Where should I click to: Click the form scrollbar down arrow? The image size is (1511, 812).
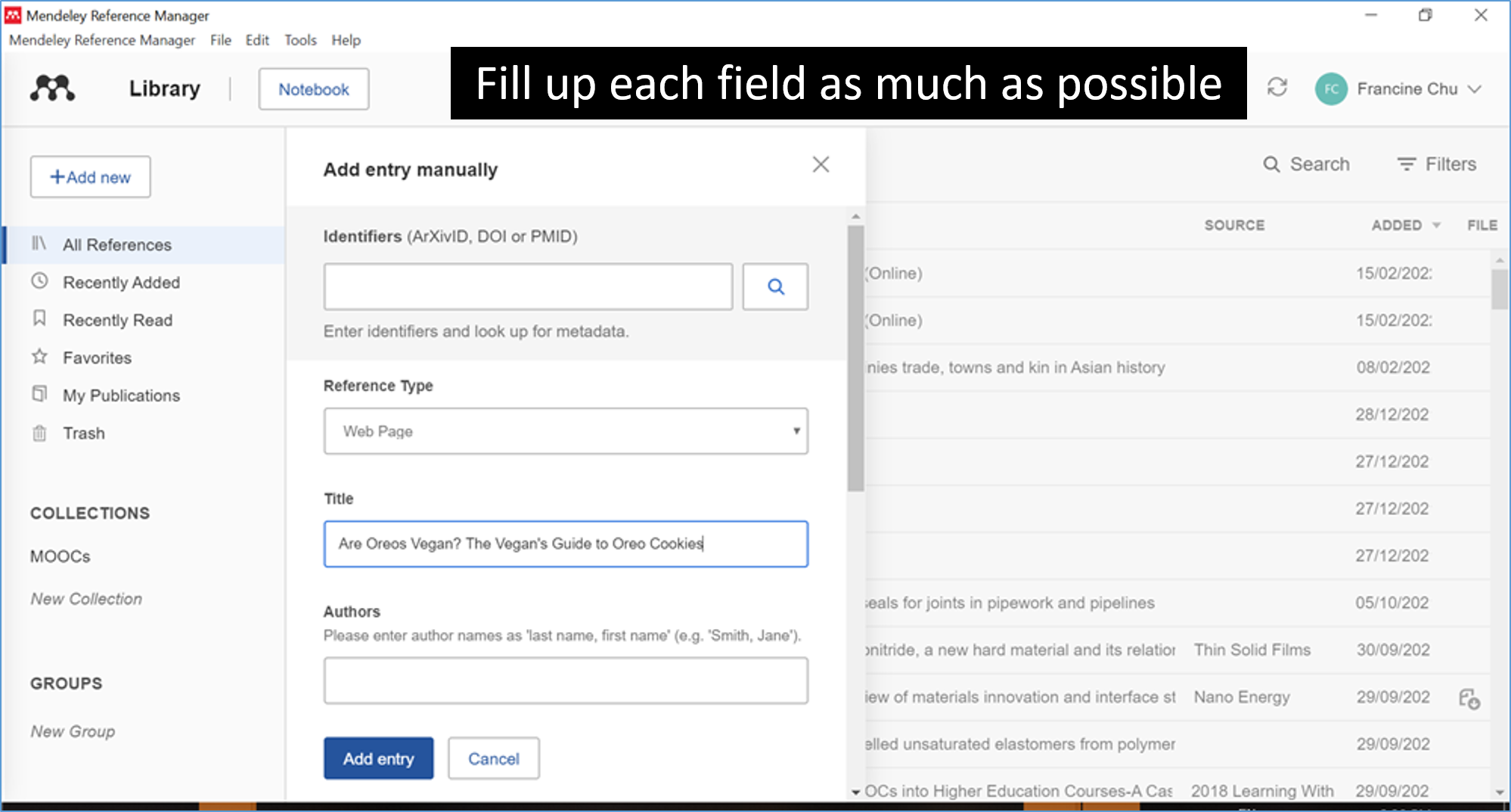click(855, 792)
